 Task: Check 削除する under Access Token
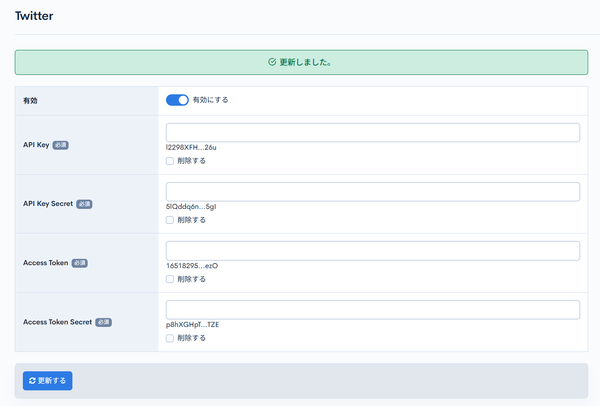click(x=170, y=279)
